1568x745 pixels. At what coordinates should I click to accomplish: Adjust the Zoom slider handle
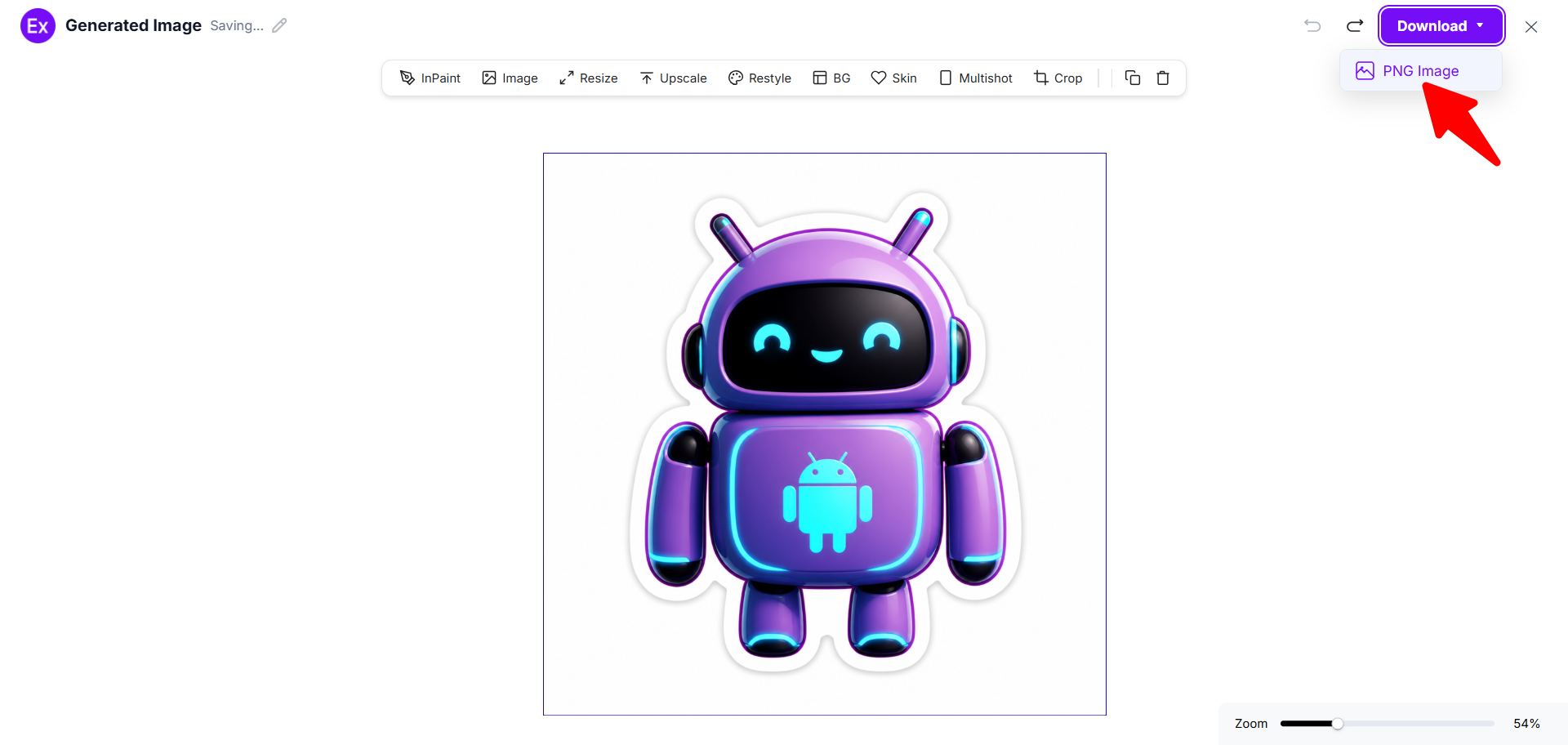[x=1338, y=724]
